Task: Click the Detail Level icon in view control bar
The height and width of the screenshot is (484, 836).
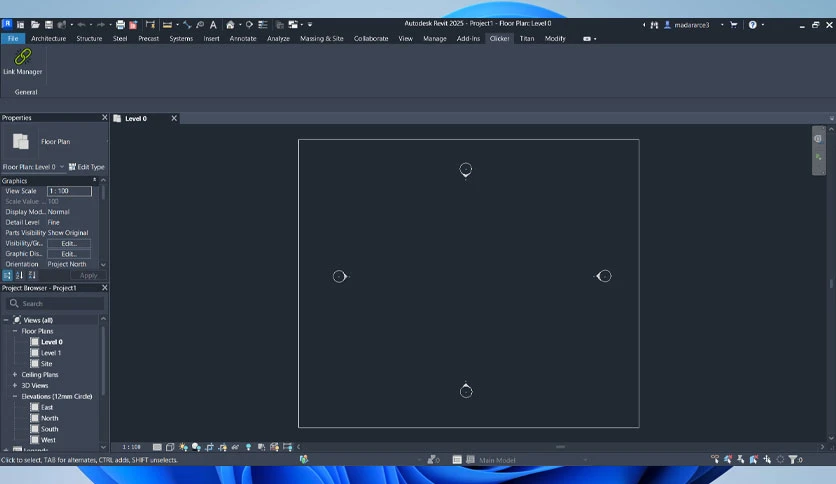Action: (x=157, y=447)
